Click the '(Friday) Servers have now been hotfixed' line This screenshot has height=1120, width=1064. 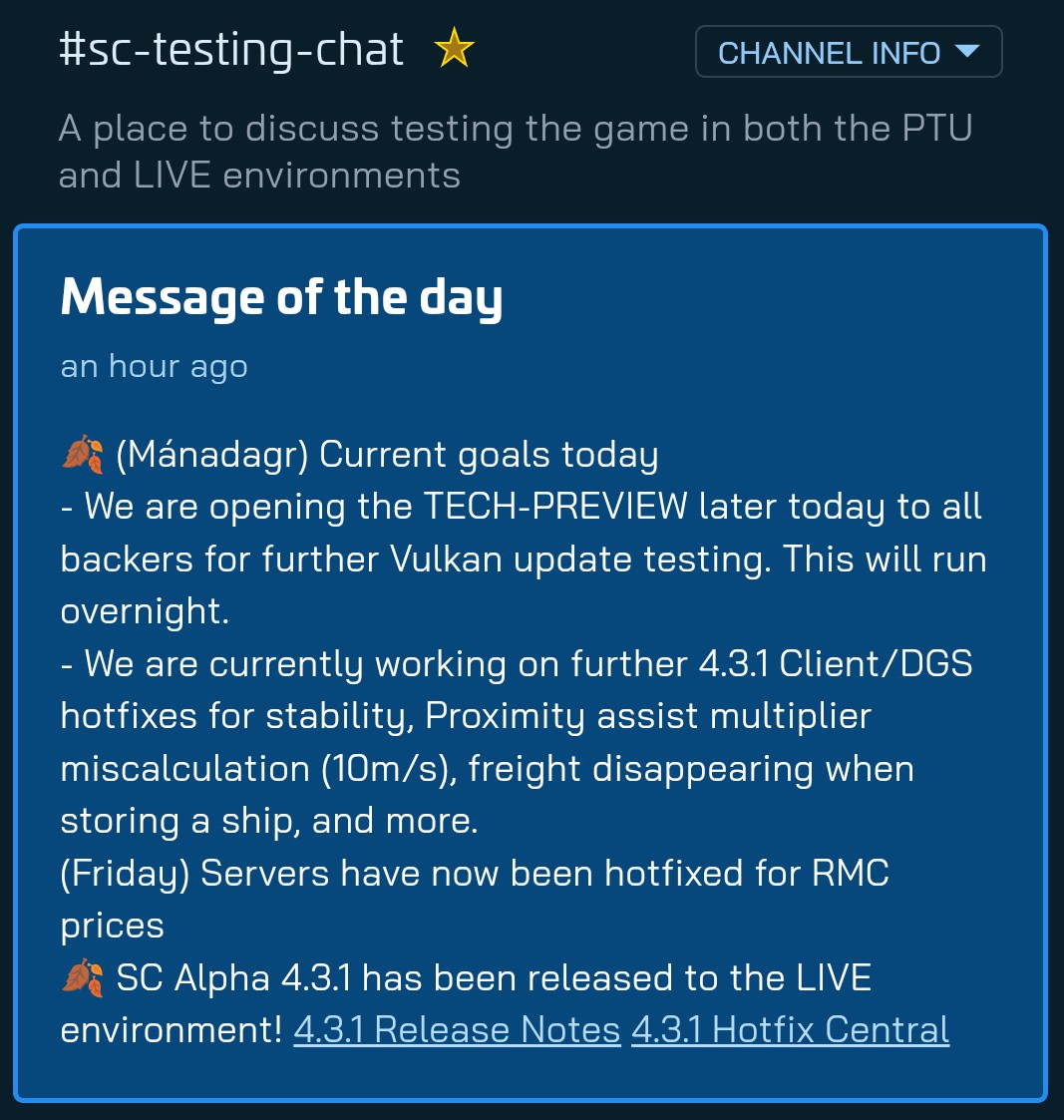pos(402,874)
